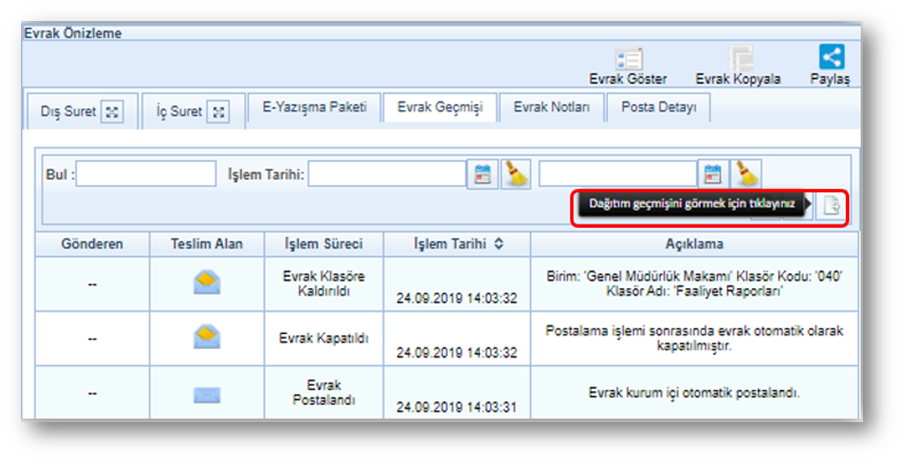Expand the Dış Suret view with fullscreen icon

[113, 112]
